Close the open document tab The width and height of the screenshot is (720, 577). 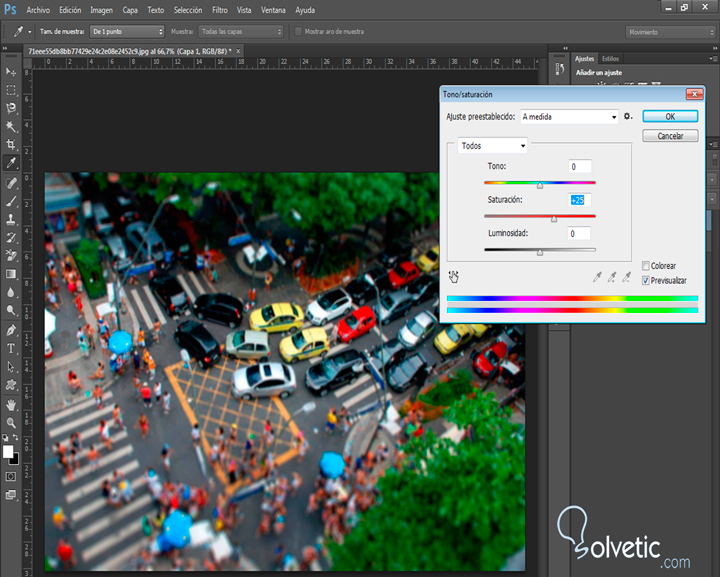(x=238, y=51)
